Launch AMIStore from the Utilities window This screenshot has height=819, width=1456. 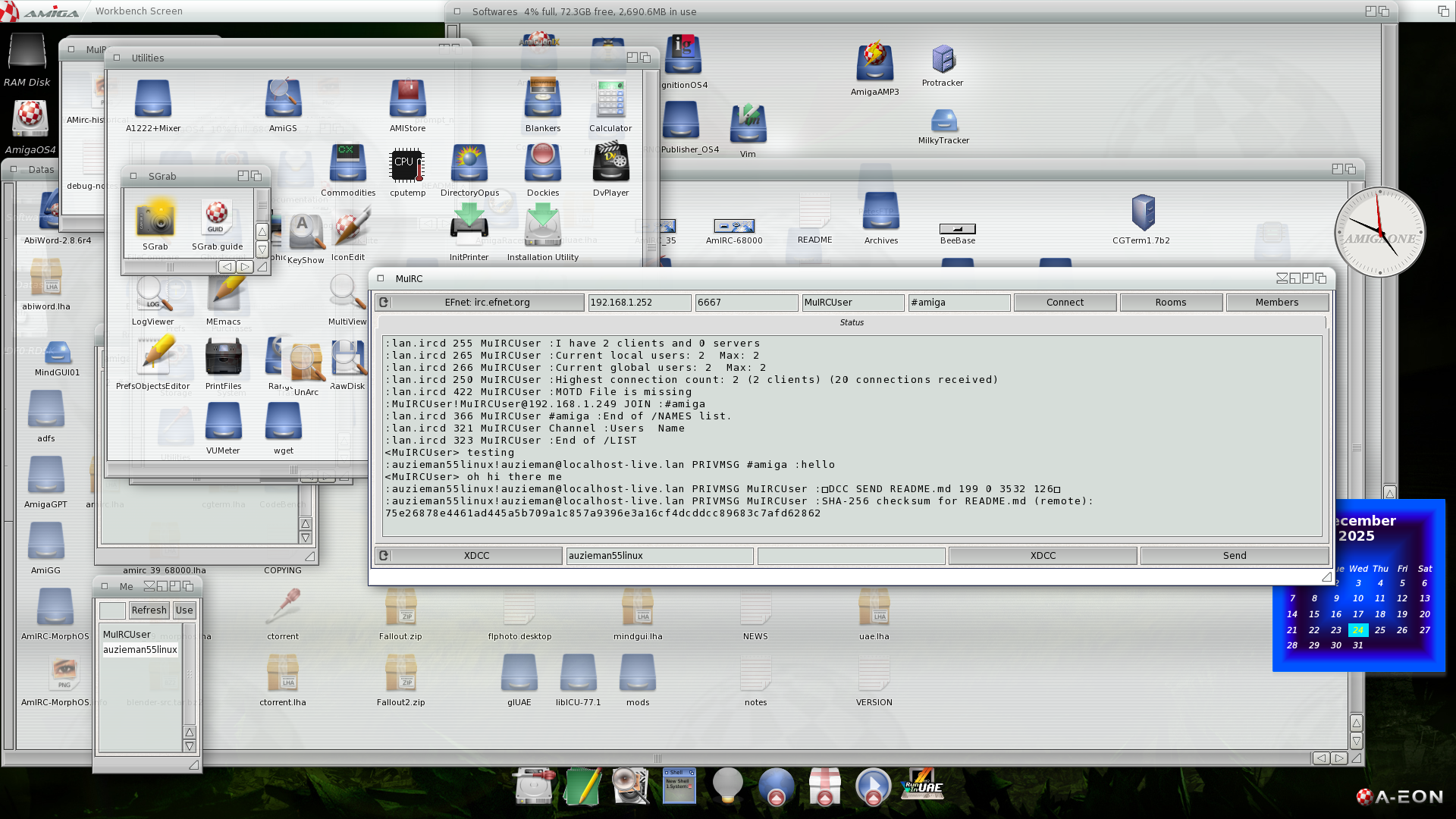[407, 99]
